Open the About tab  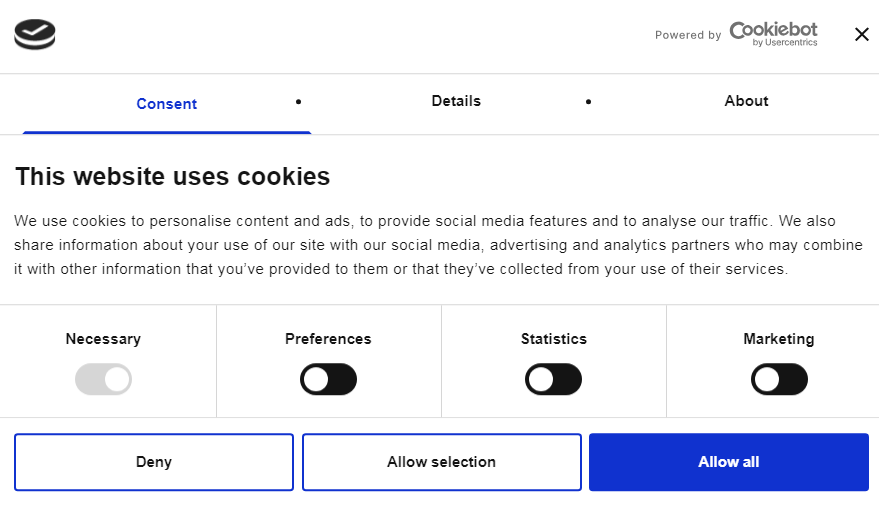[x=746, y=101]
